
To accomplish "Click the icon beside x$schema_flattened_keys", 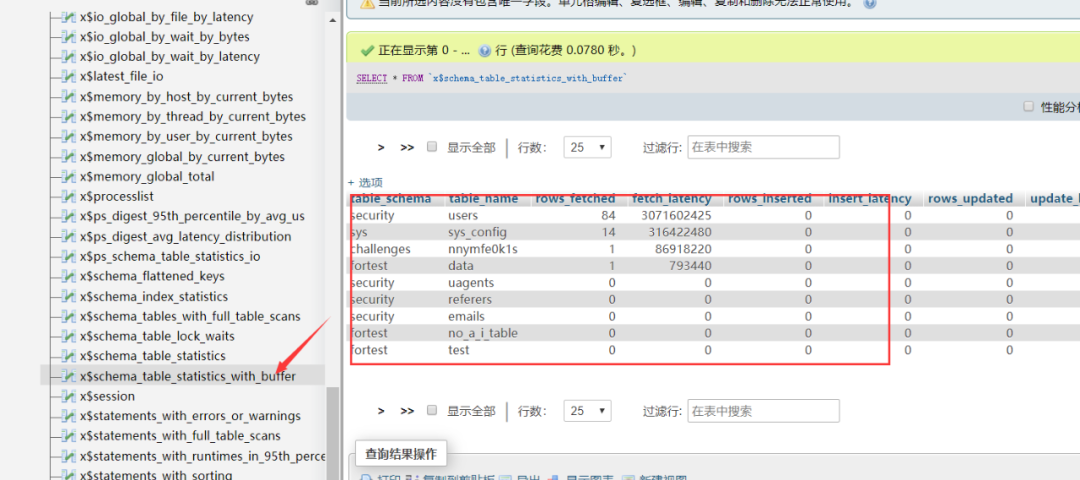I will 68,276.
